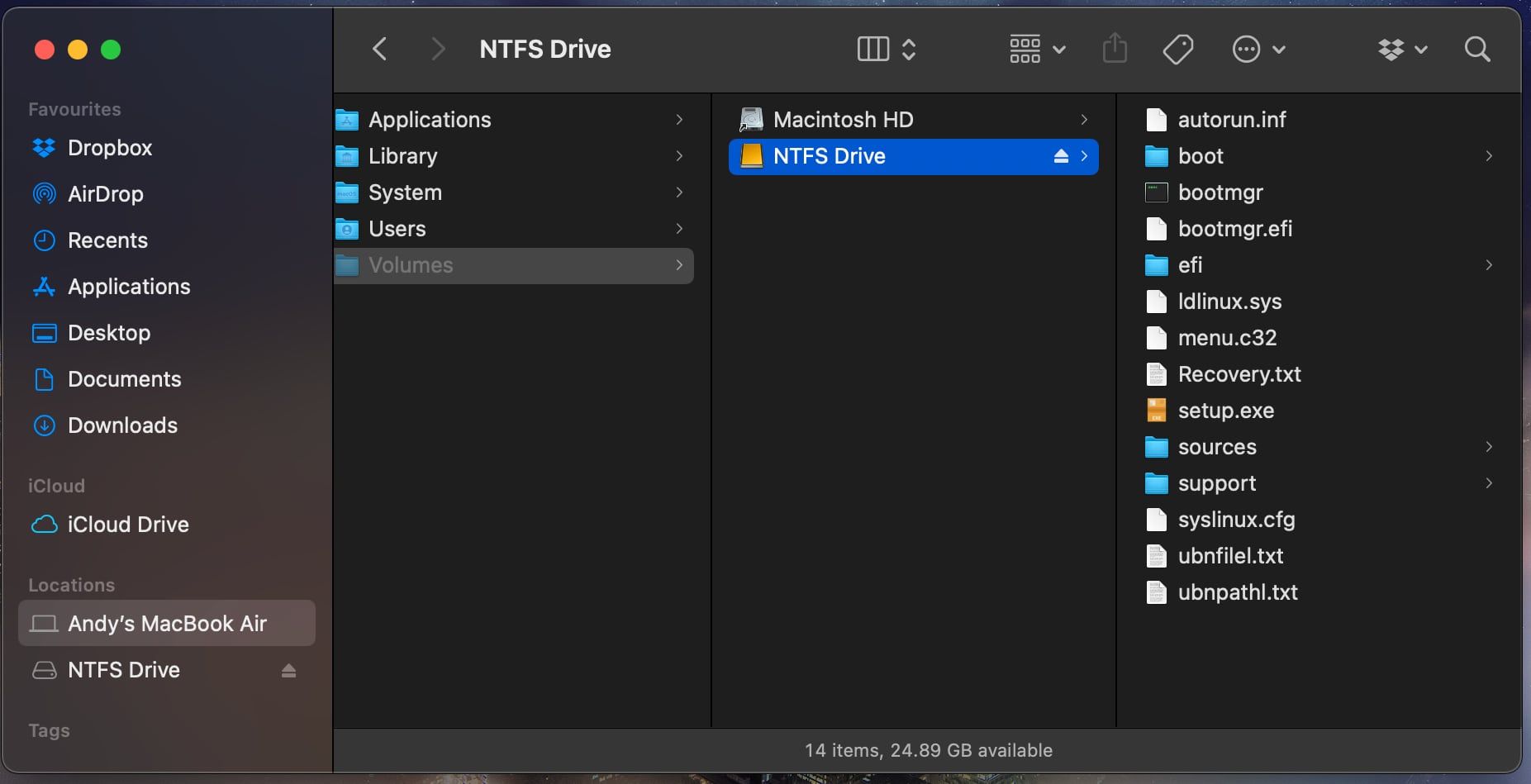Select Andy's MacBook Air under Locations
The image size is (1531, 784).
tap(166, 624)
